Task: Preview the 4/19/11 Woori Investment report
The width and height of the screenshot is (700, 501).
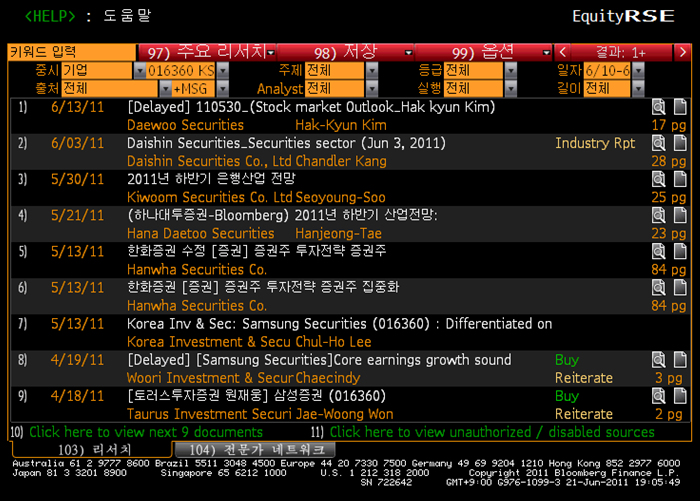Action: pyautogui.click(x=658, y=360)
